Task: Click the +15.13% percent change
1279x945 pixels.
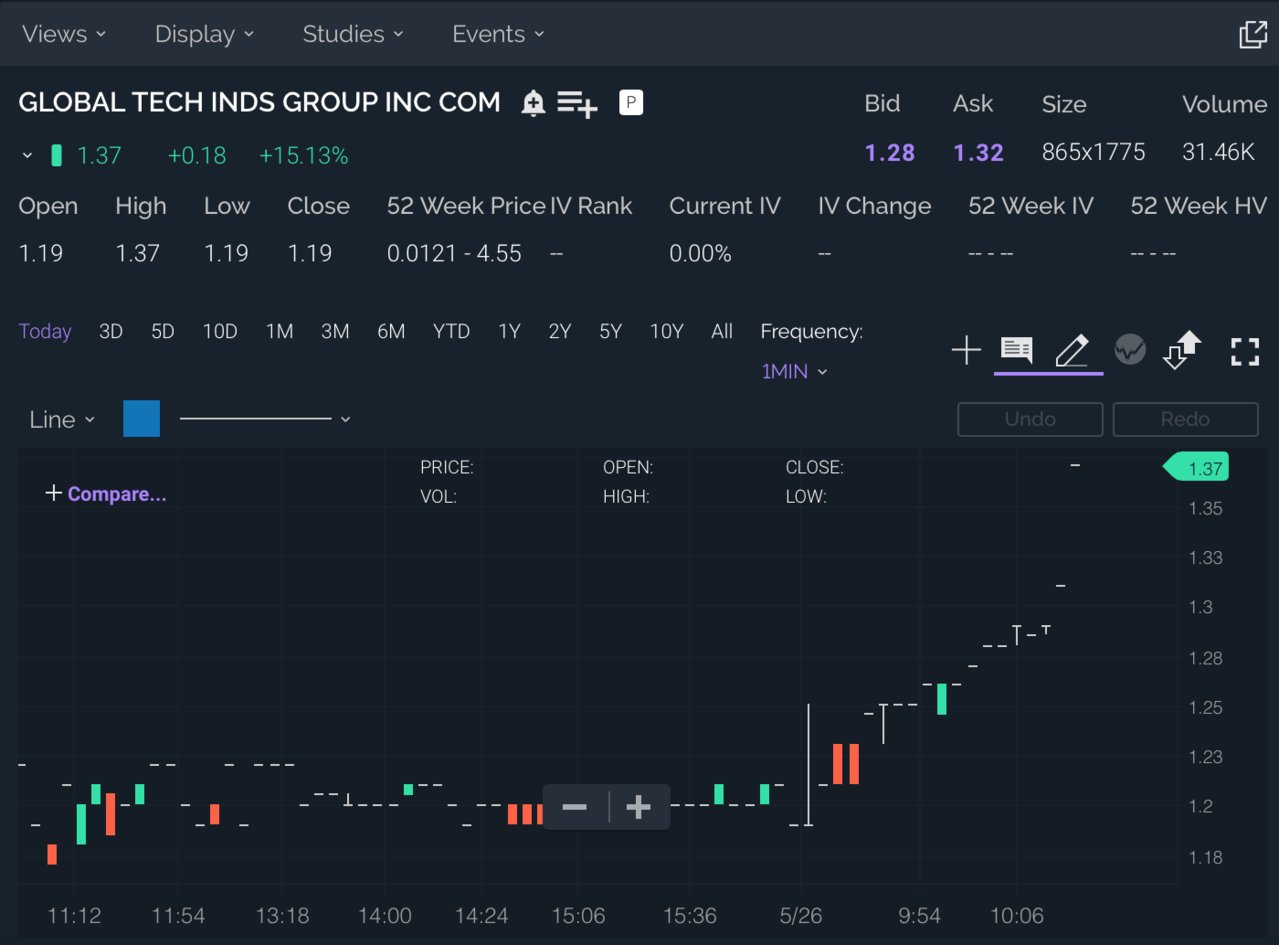Action: click(x=304, y=156)
